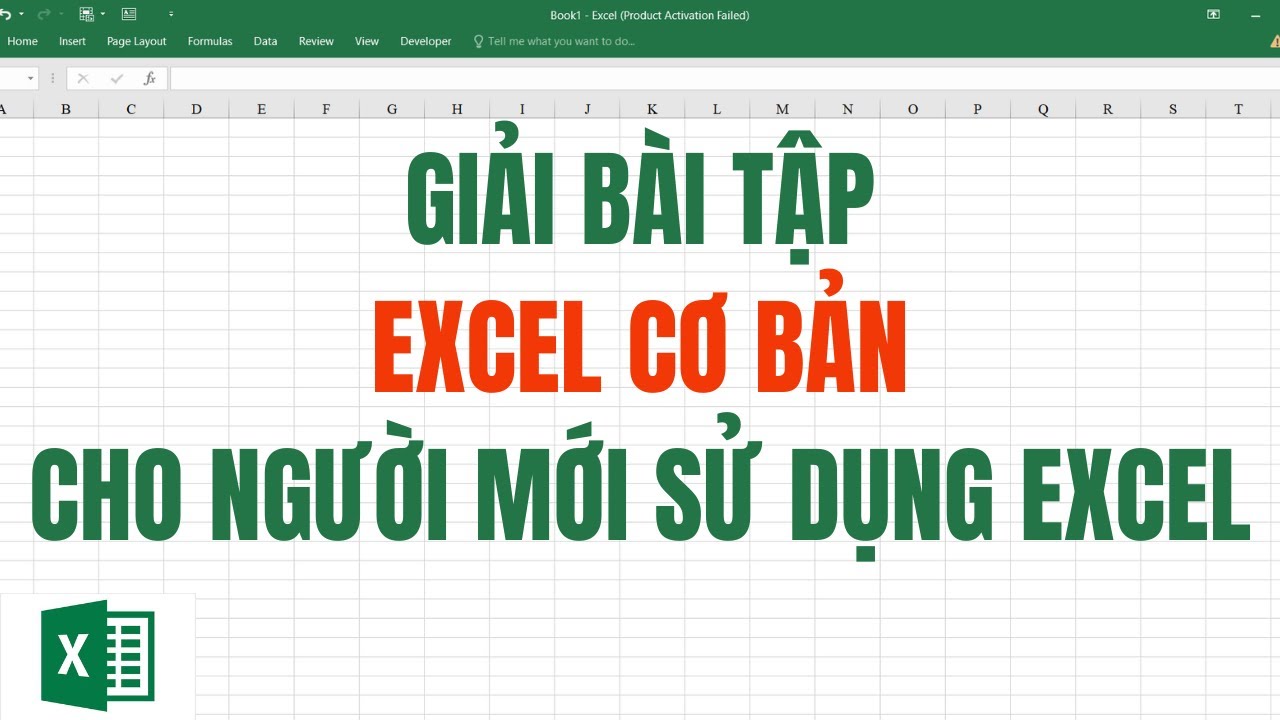Click the Redo icon in Quick Access Toolbar

pos(44,14)
